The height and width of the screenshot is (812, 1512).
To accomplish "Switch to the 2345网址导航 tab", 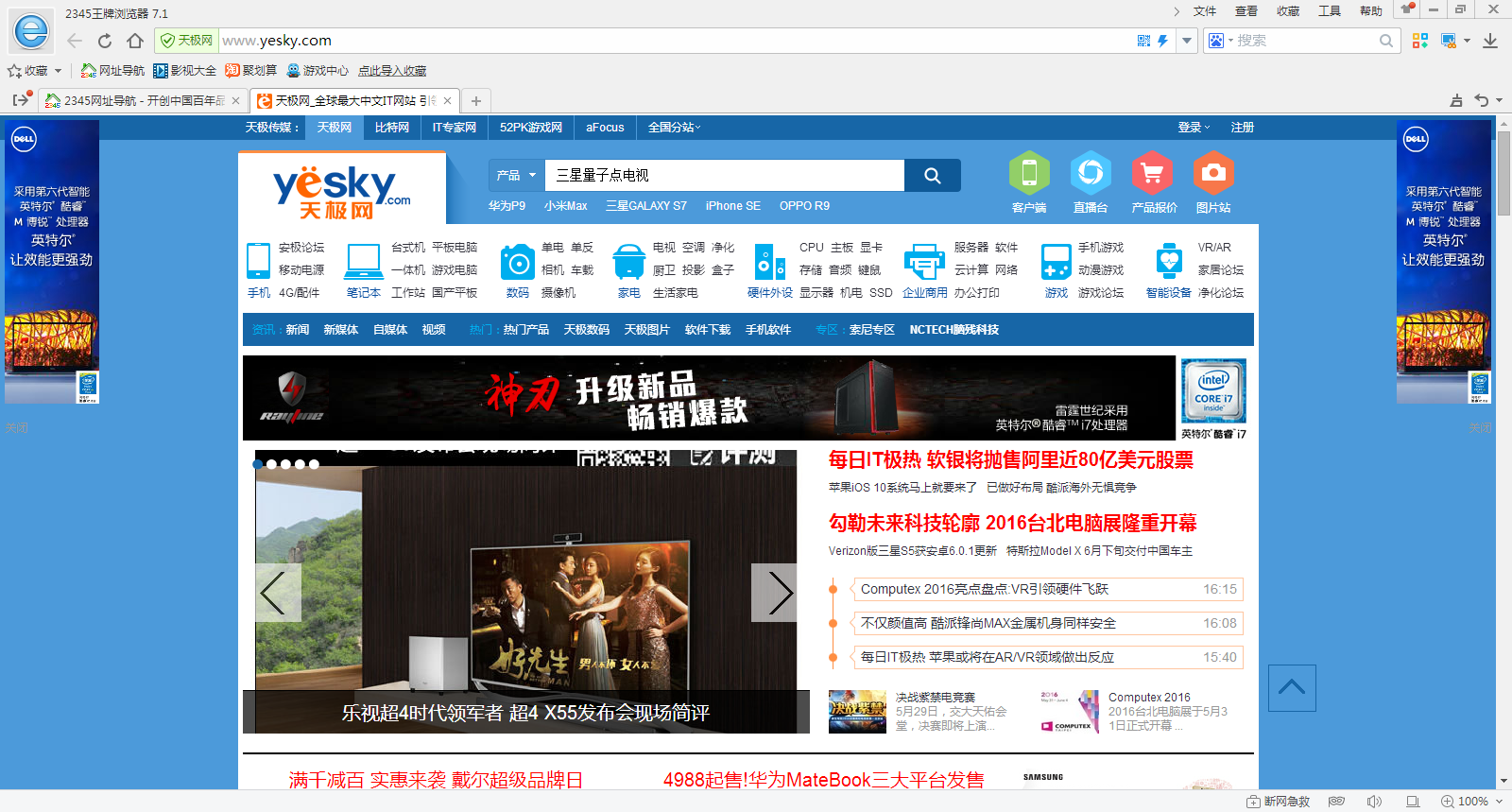I will (144, 100).
